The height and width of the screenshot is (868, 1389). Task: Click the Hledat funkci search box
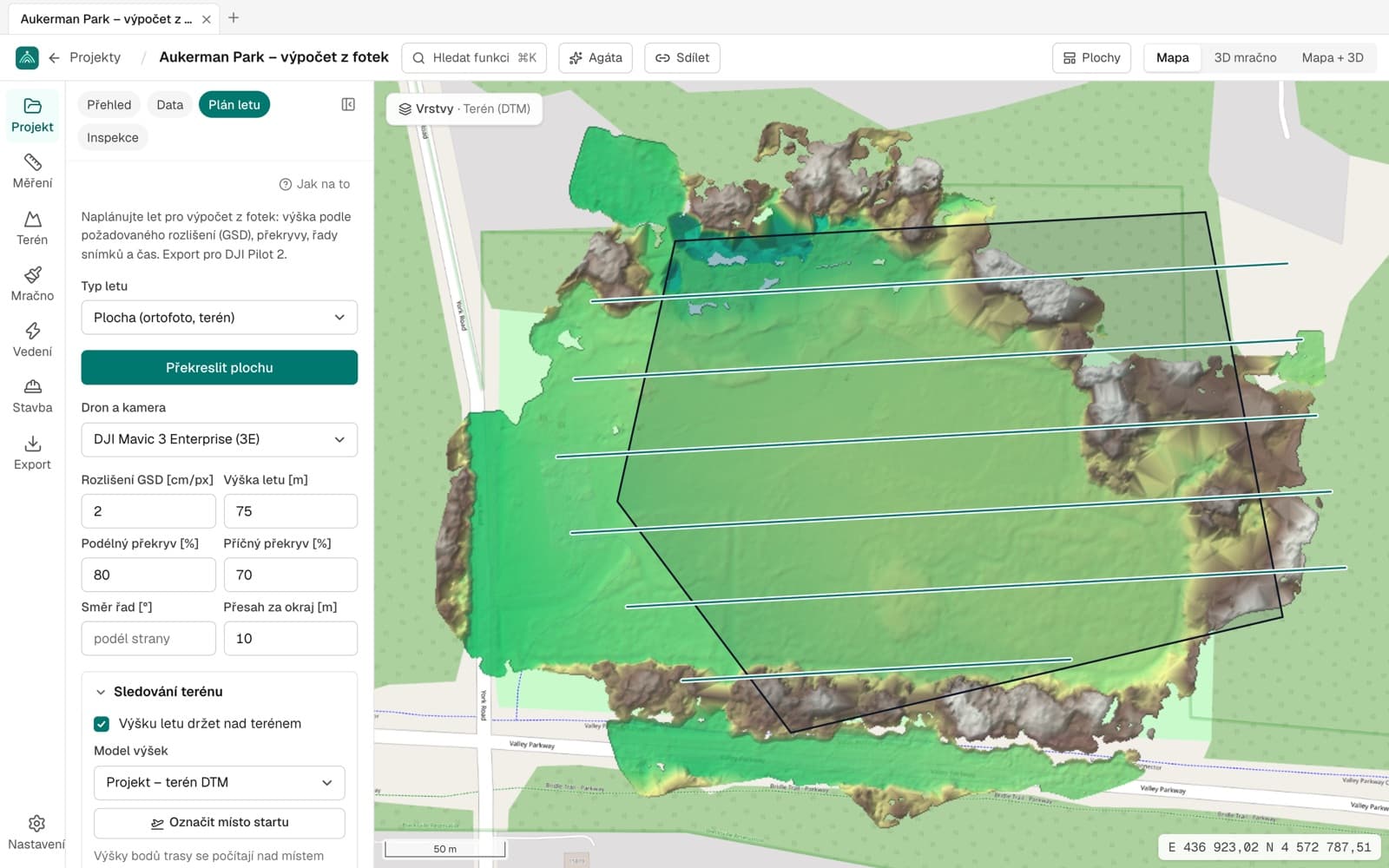[474, 57]
